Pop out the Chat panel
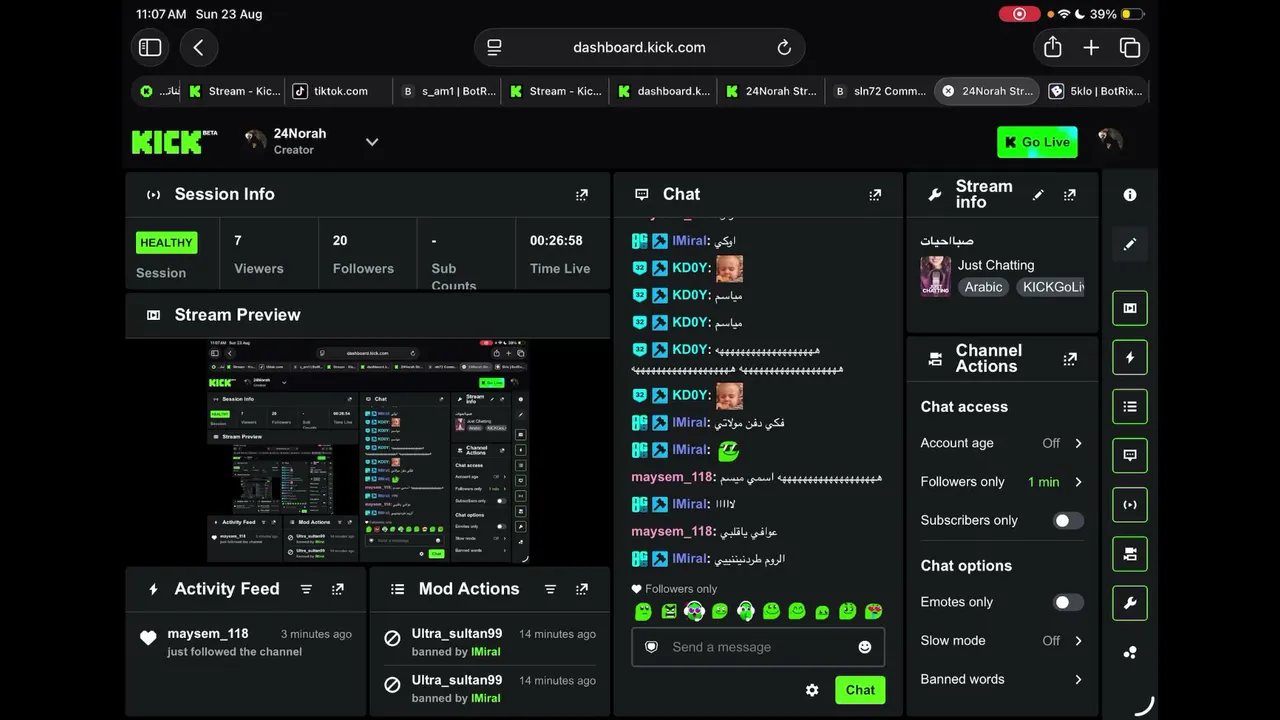The height and width of the screenshot is (720, 1280). click(875, 195)
